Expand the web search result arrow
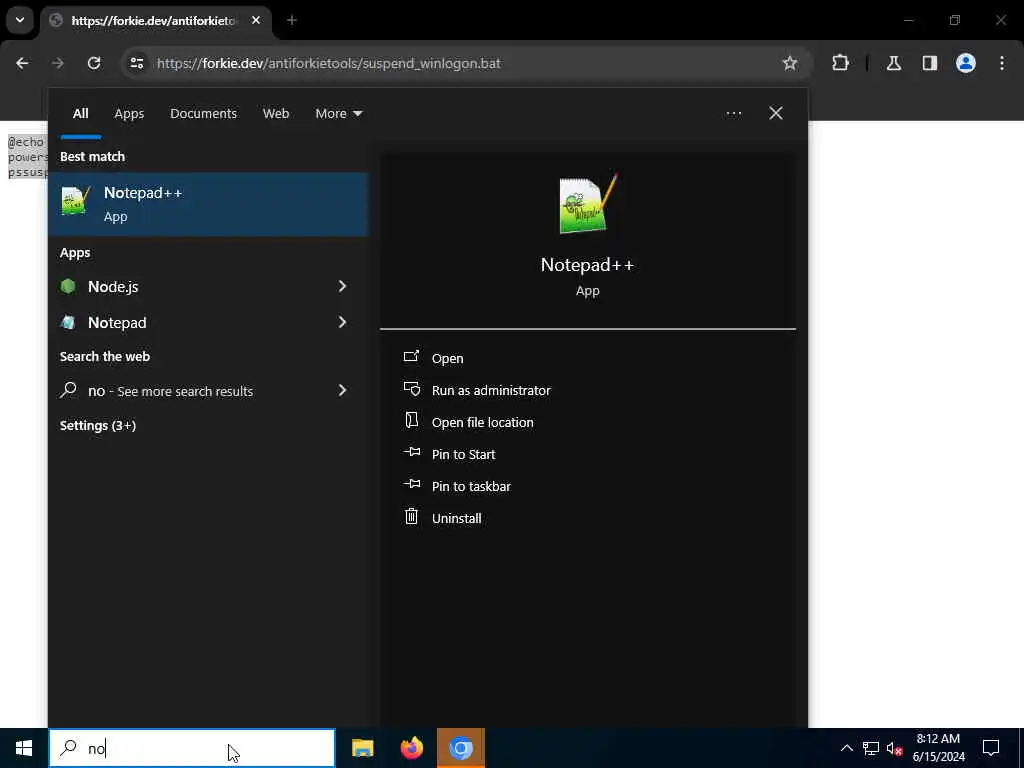The image size is (1024, 768). pos(342,391)
